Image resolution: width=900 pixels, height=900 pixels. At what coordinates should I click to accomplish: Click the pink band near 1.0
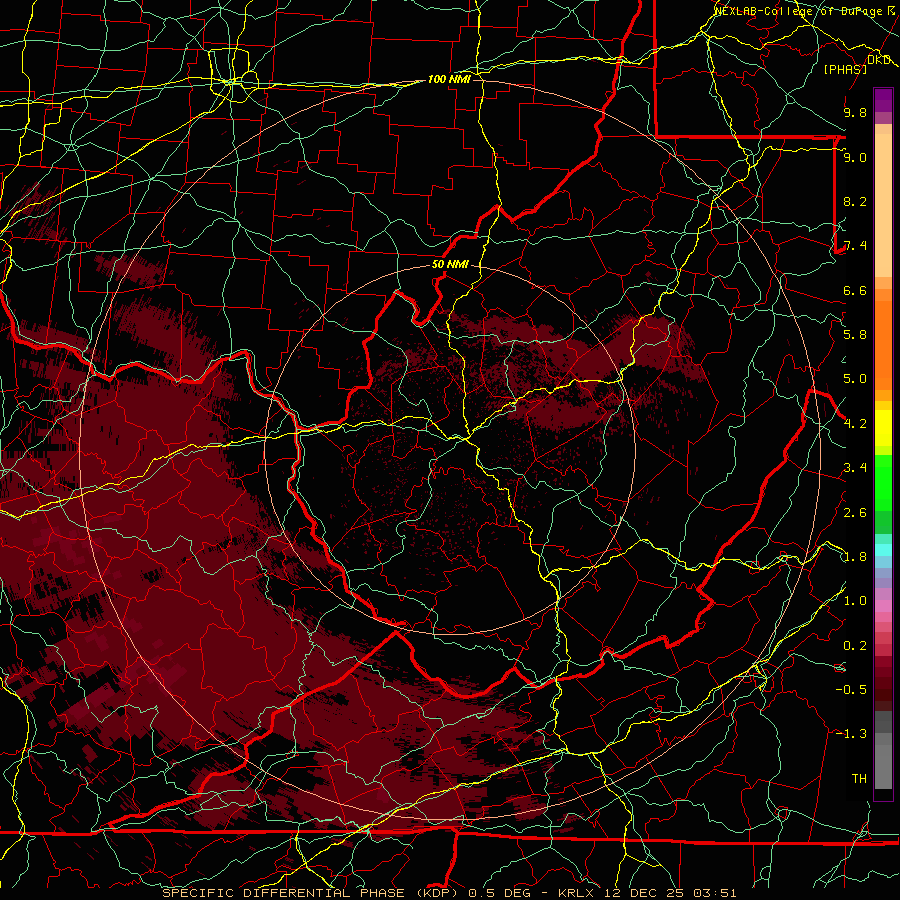pyautogui.click(x=883, y=606)
